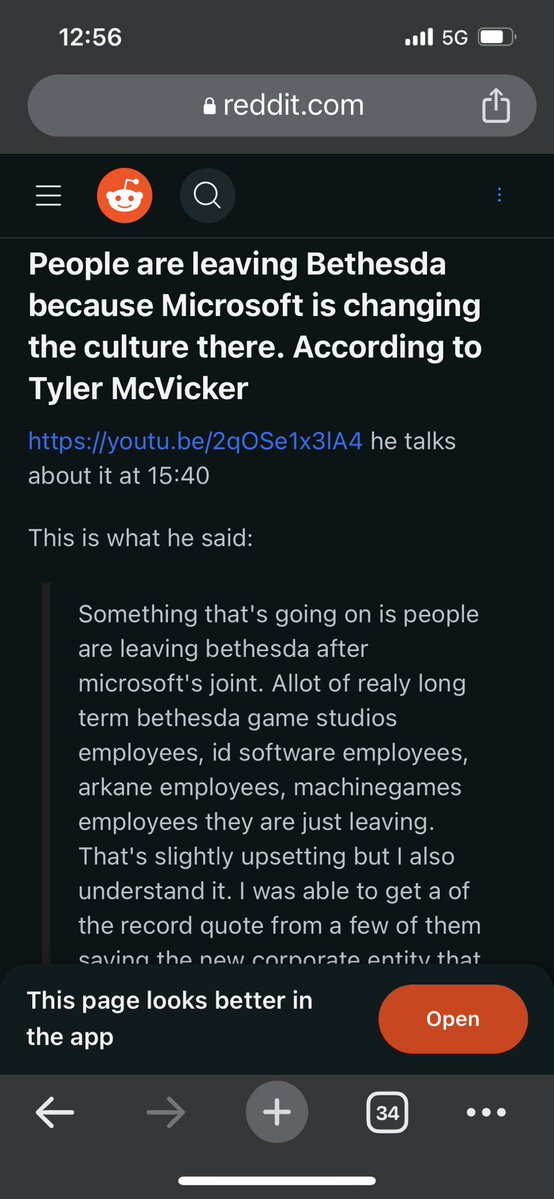
Task: Add a new tab with plus button
Action: pos(277,1113)
